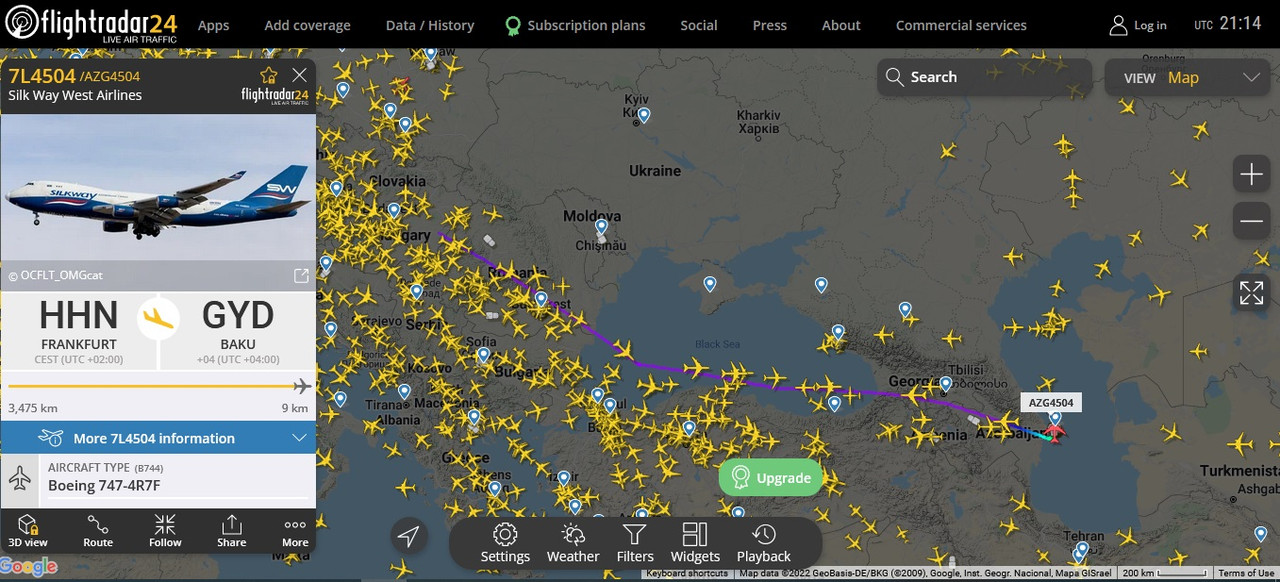Open the Add coverage menu
This screenshot has width=1280, height=582.
(307, 25)
